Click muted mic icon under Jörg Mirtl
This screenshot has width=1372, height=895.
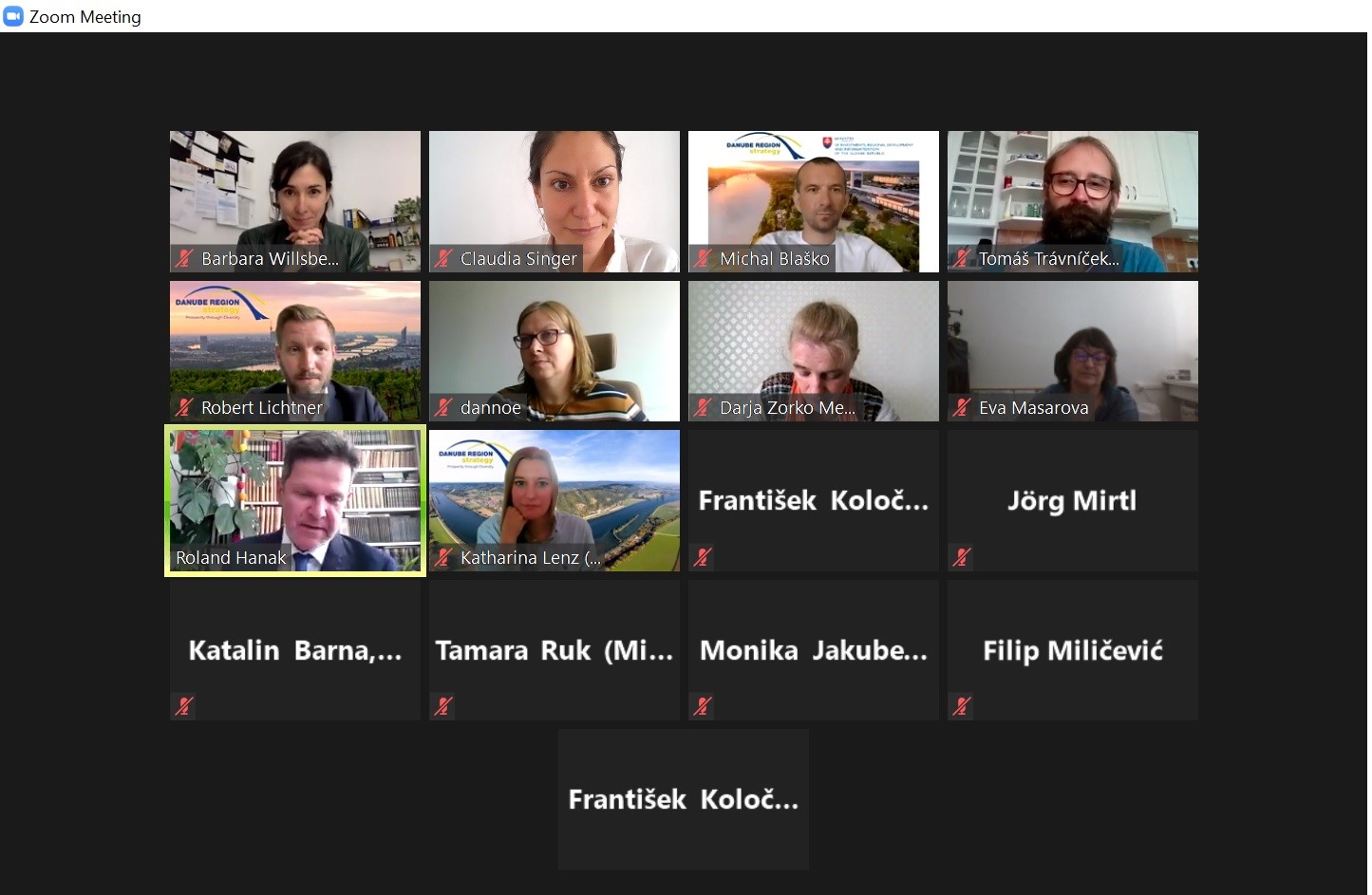click(962, 557)
